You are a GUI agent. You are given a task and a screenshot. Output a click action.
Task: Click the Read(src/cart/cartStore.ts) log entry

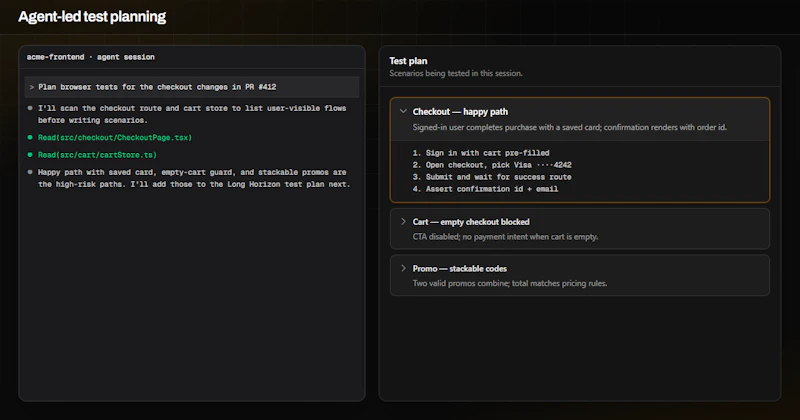click(97, 155)
